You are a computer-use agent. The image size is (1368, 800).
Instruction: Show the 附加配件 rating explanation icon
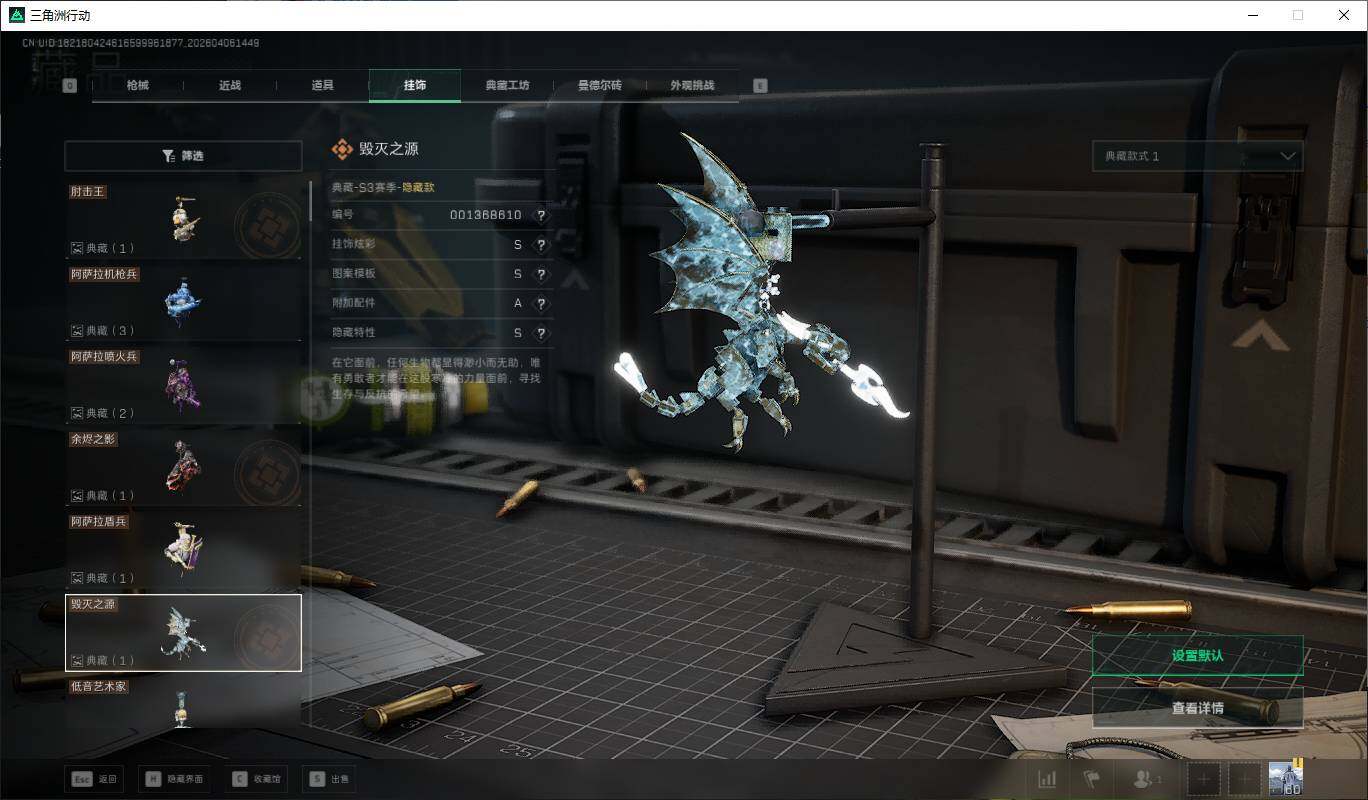541,304
